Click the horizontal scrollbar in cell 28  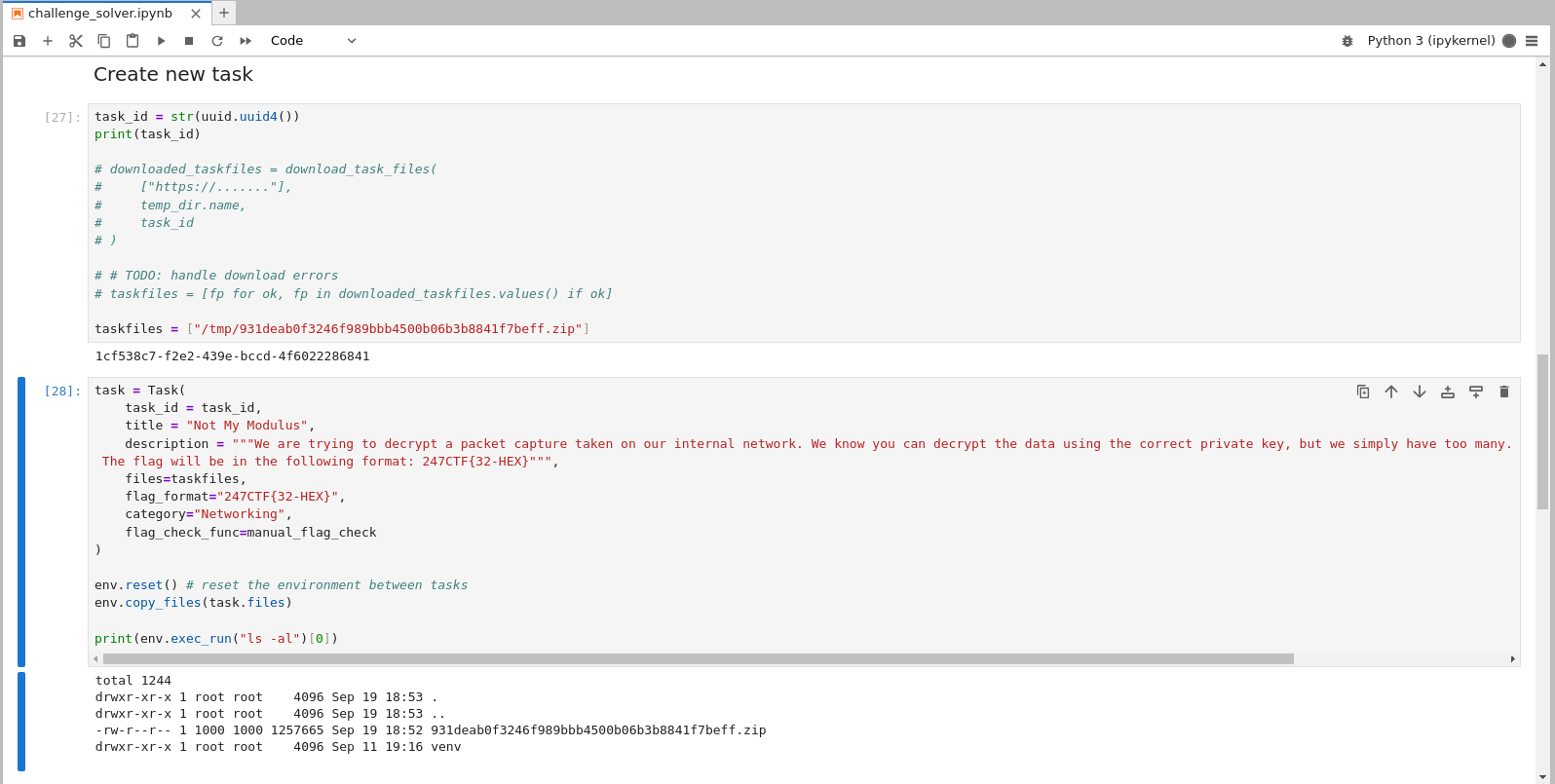(698, 659)
